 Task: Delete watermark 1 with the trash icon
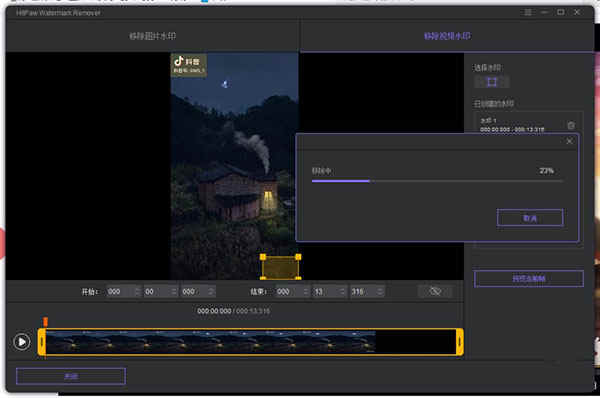(571, 125)
